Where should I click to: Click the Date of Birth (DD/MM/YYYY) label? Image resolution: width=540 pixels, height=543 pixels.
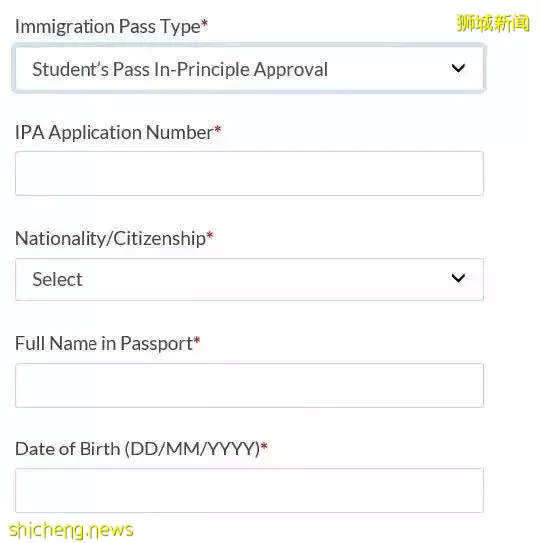138,449
